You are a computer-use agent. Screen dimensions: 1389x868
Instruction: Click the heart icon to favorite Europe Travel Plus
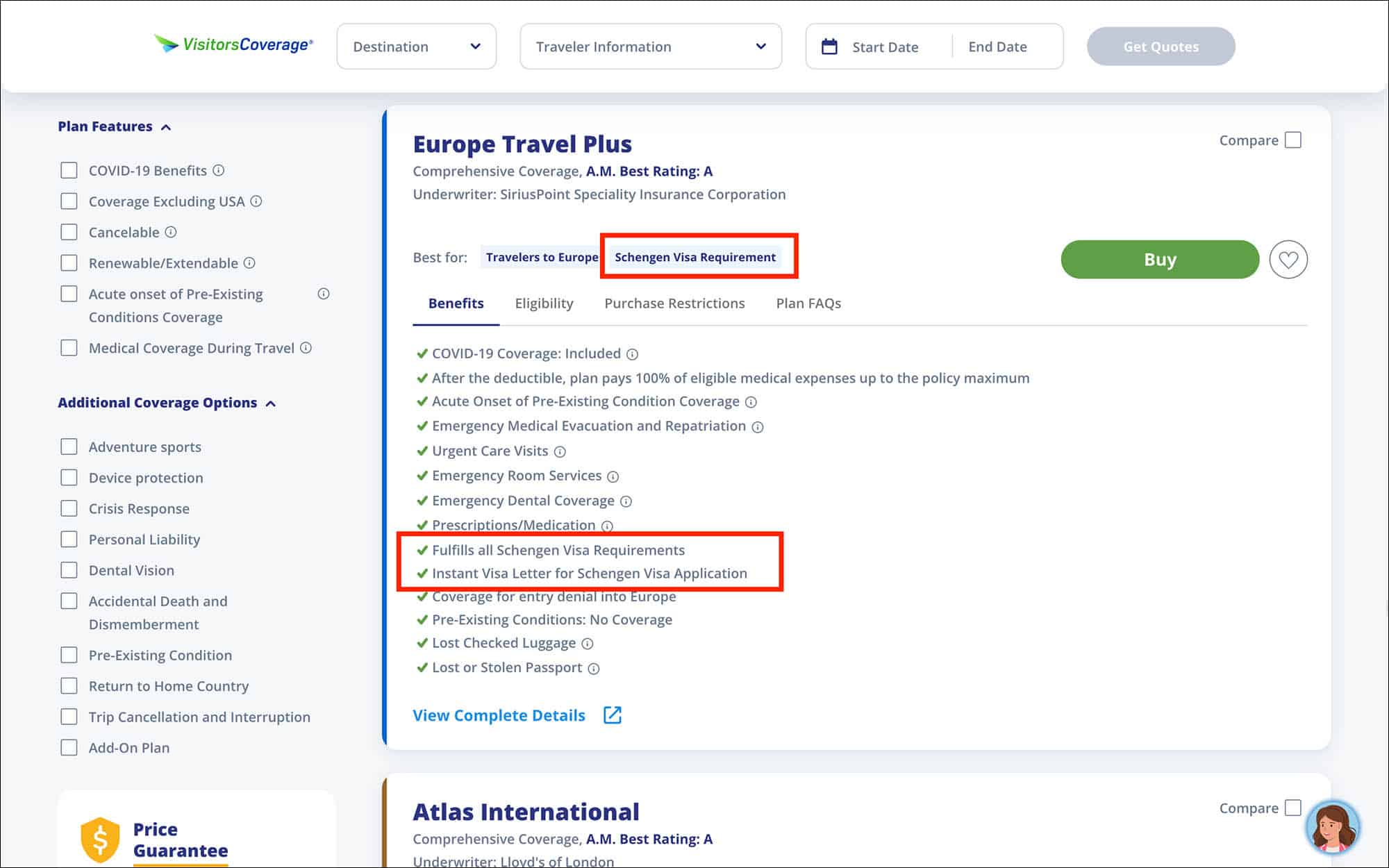1289,259
